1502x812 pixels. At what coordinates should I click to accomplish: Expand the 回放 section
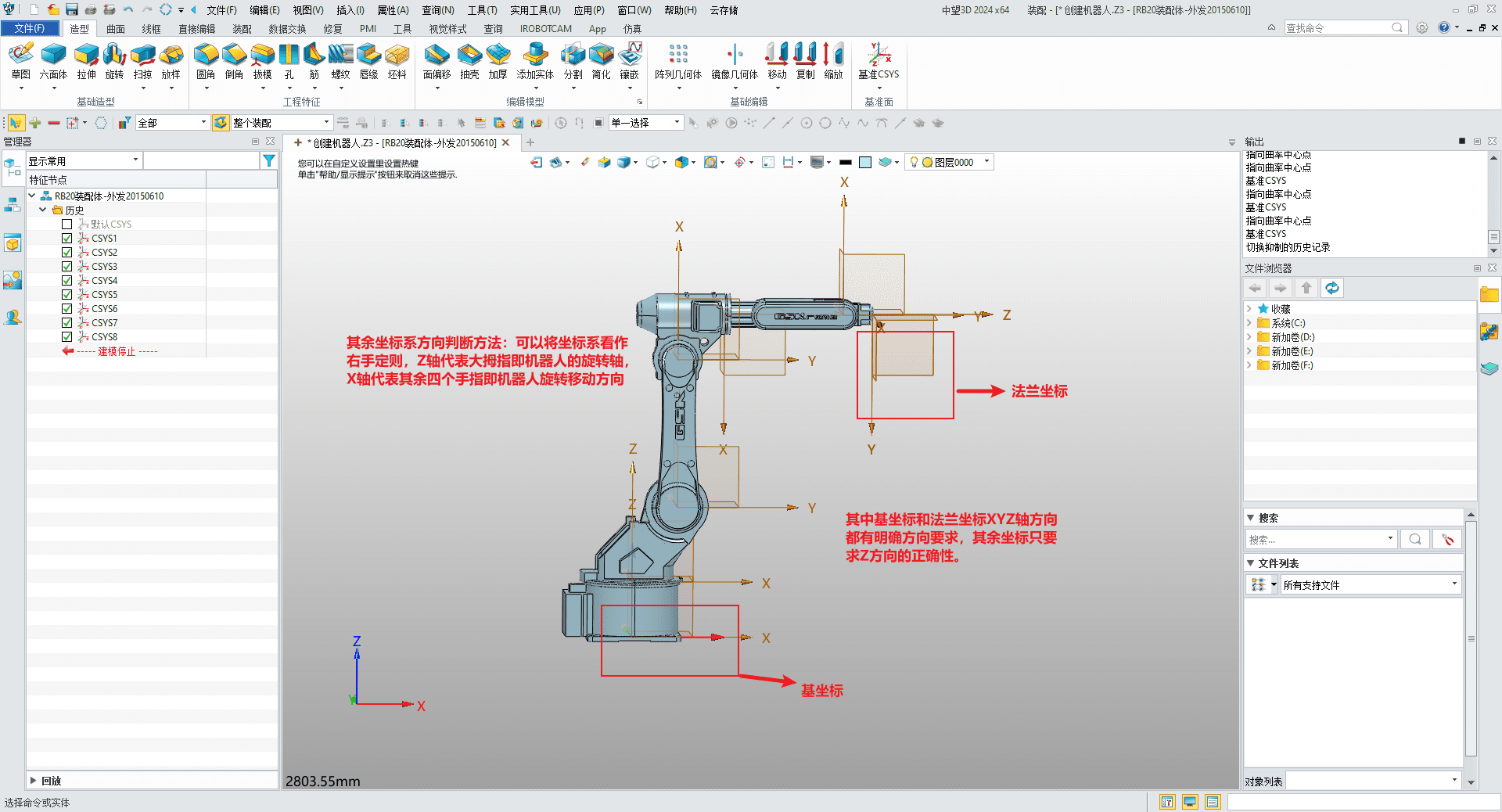coord(33,780)
